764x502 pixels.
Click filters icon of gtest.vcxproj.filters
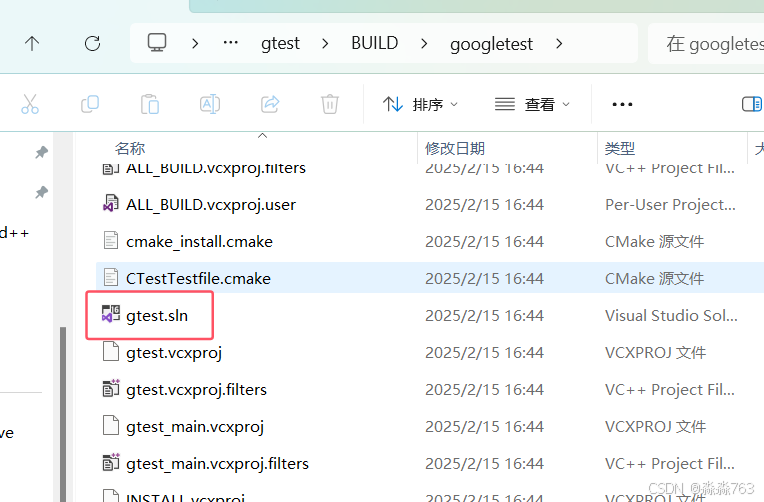[x=111, y=388]
